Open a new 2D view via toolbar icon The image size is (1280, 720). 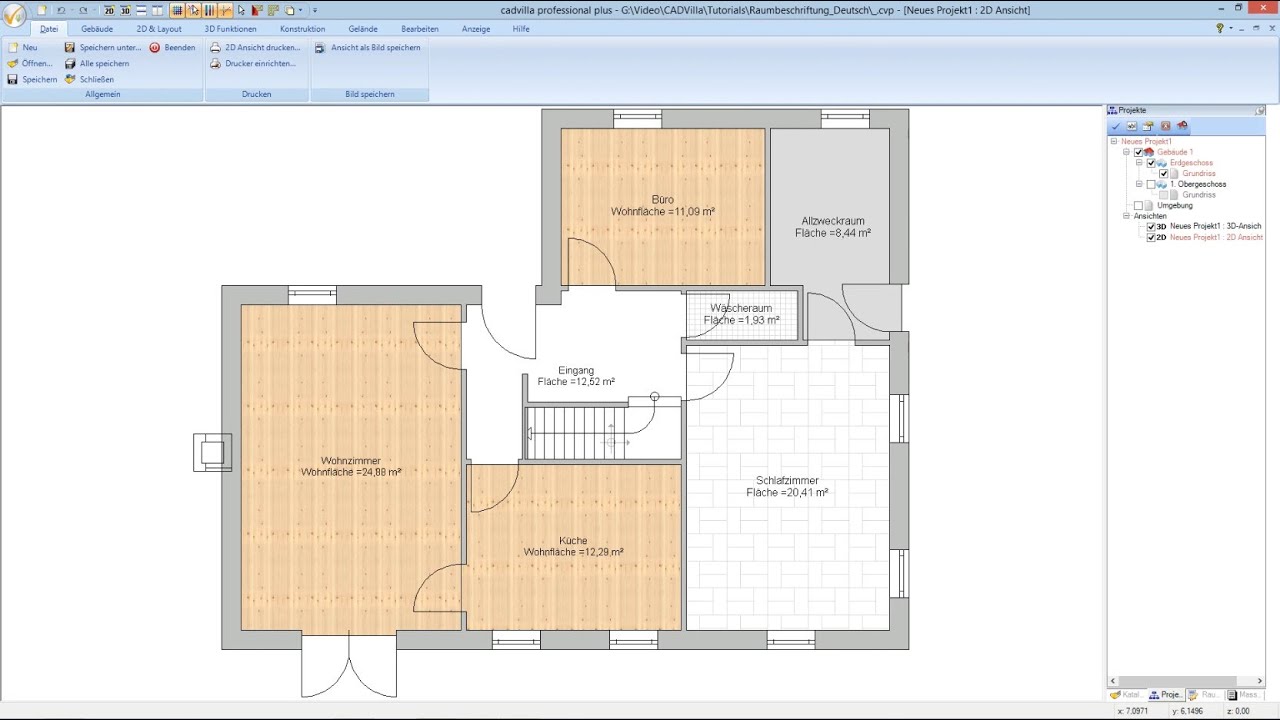pos(109,10)
